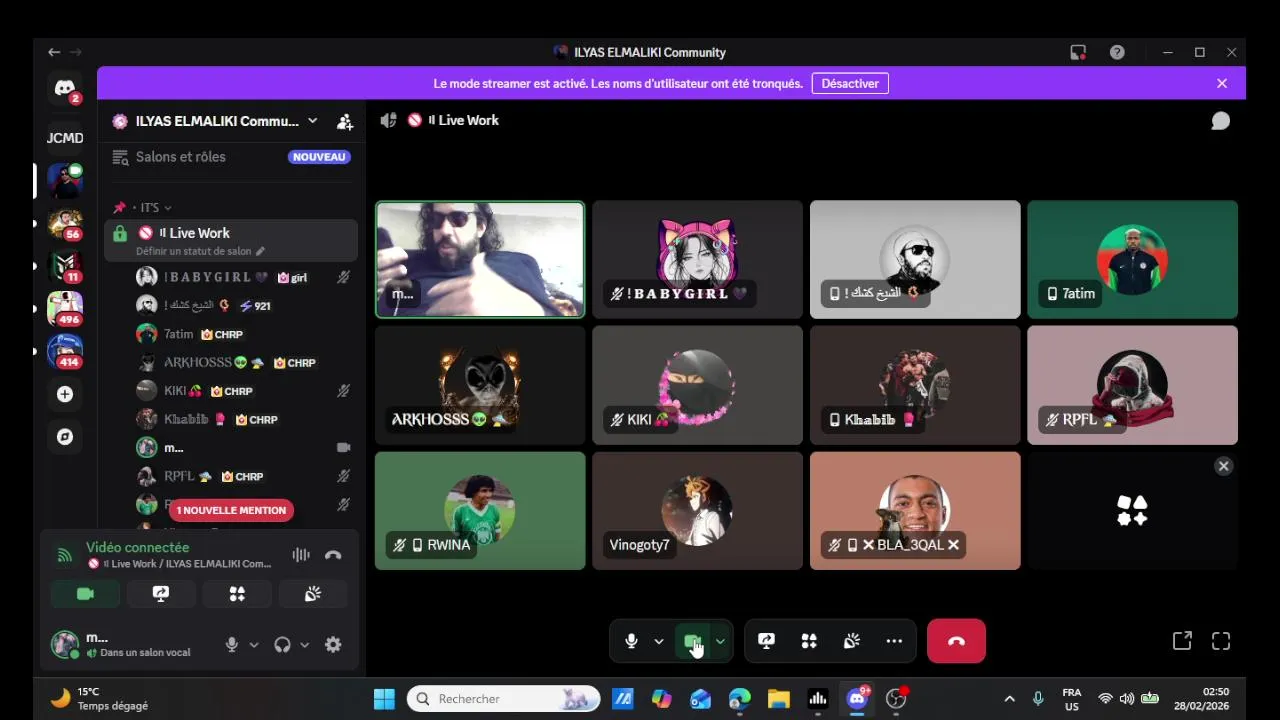1280x720 pixels.
Task: Close the activities tile with its X
Action: pyautogui.click(x=1223, y=466)
